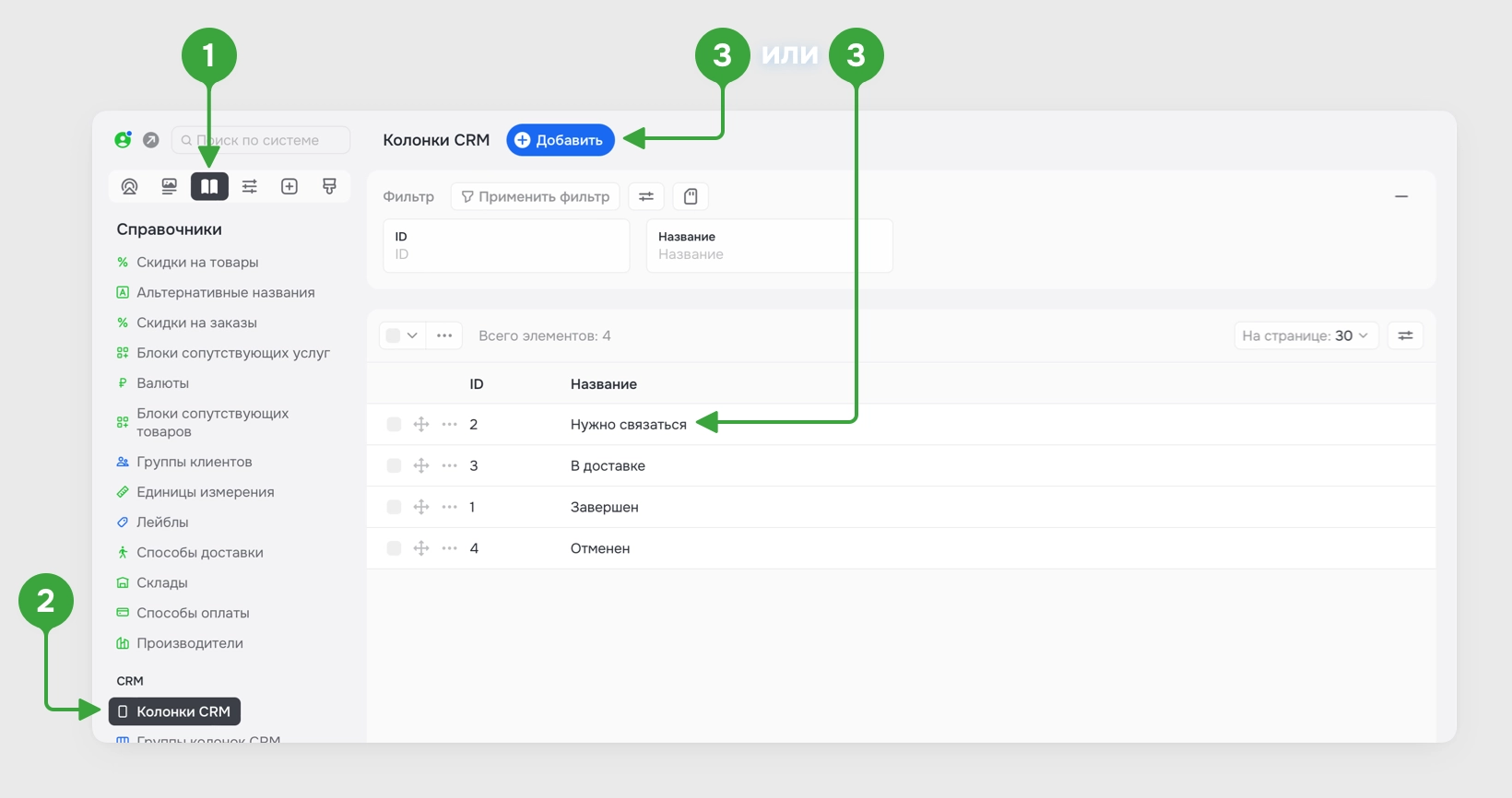Image resolution: width=1512 pixels, height=798 pixels.
Task: Open the three-dots menu for row В доставке
Action: pos(450,465)
